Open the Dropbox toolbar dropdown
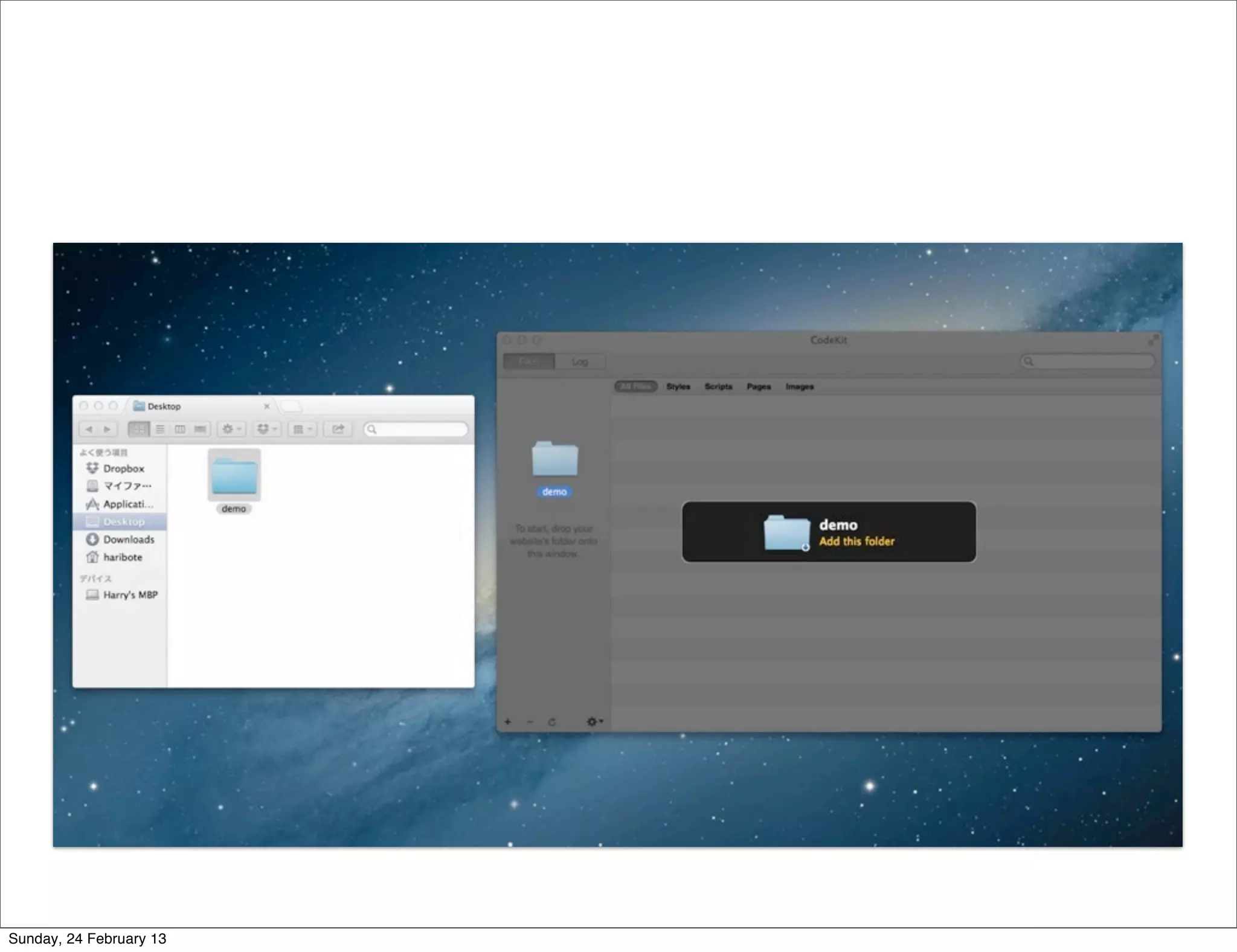This screenshot has width=1237, height=952. tap(266, 429)
